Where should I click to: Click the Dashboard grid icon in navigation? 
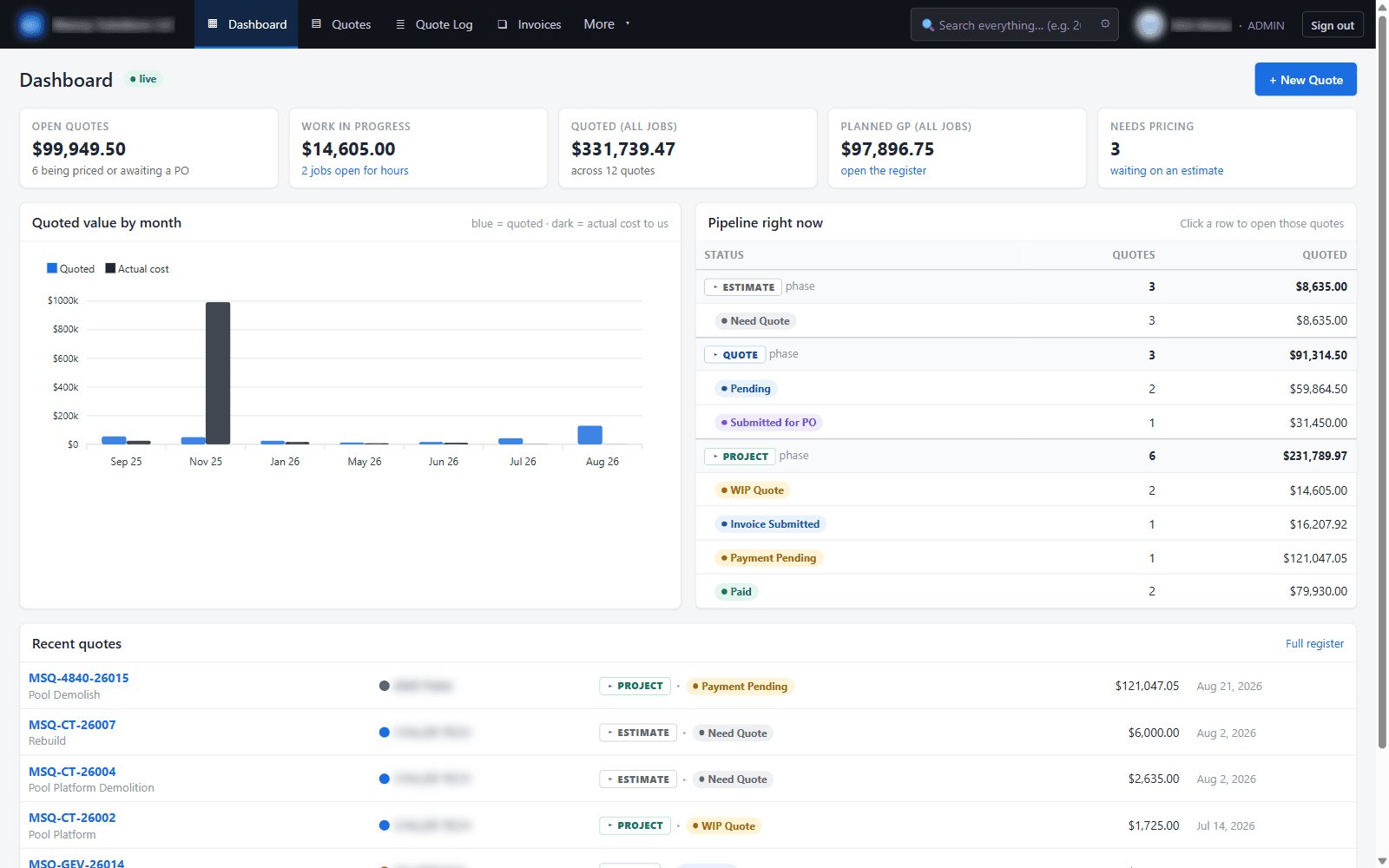tap(213, 24)
